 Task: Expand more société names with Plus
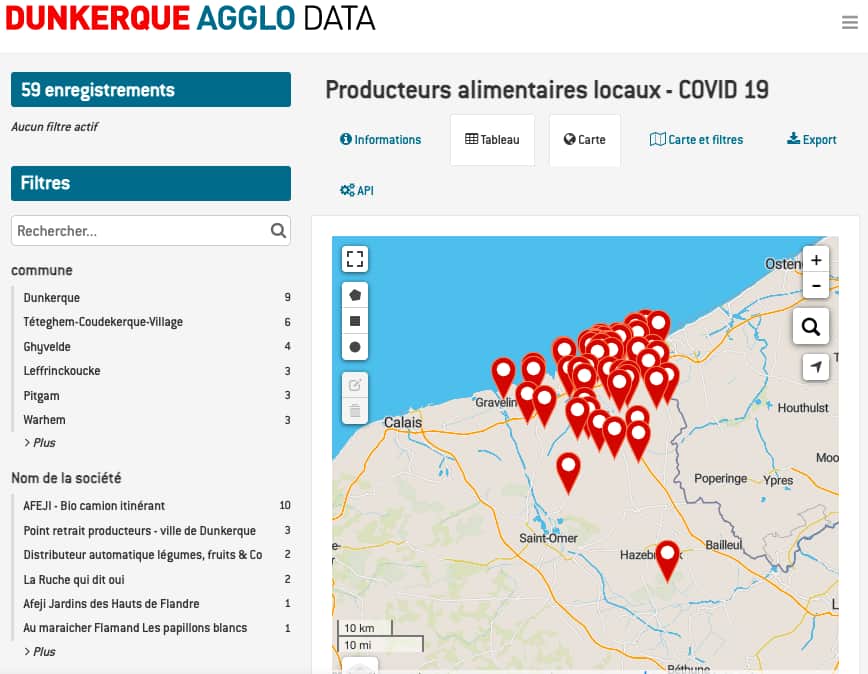pyautogui.click(x=42, y=652)
